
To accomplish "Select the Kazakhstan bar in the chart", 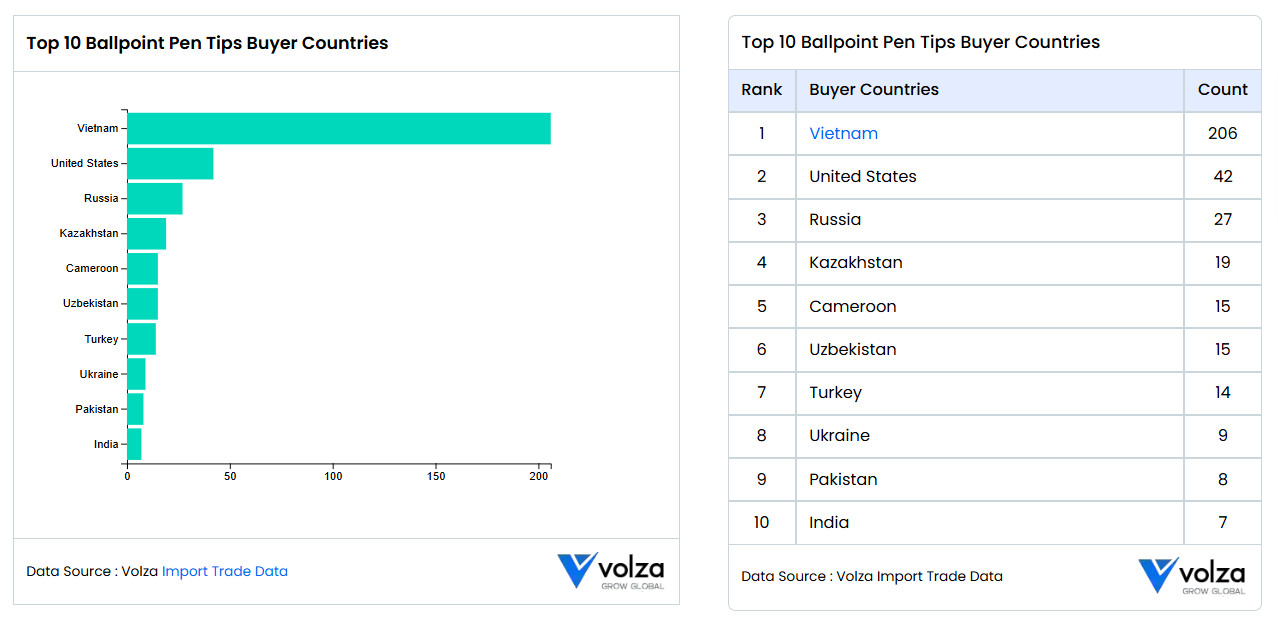I will pos(147,233).
